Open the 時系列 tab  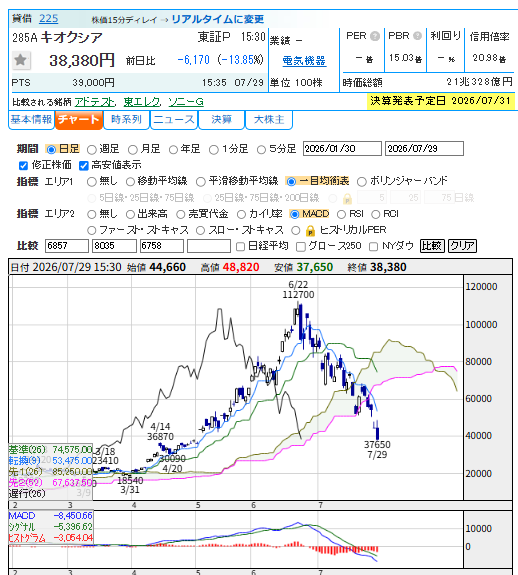(126, 120)
